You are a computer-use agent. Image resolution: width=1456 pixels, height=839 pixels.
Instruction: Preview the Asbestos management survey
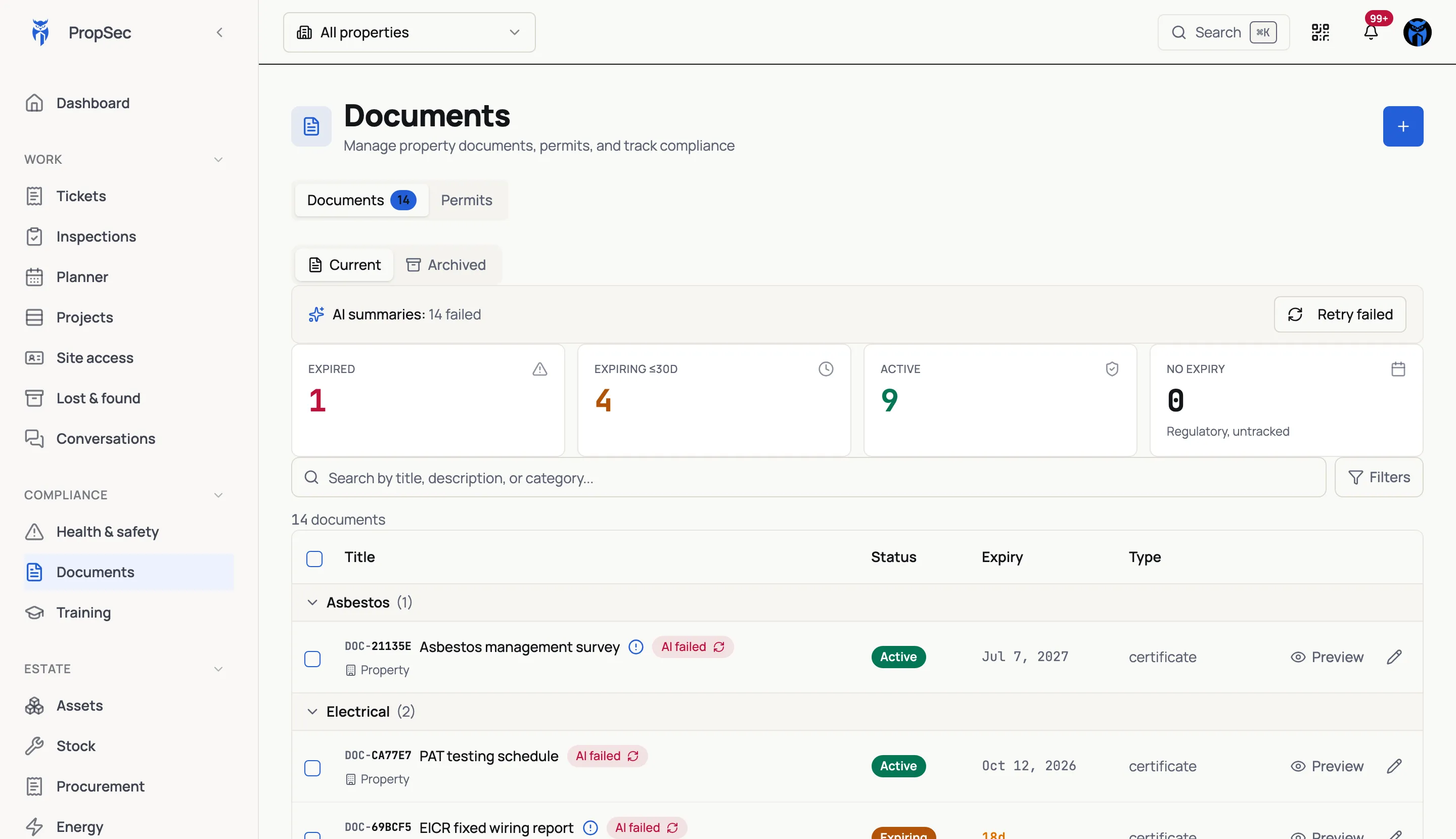tap(1327, 657)
